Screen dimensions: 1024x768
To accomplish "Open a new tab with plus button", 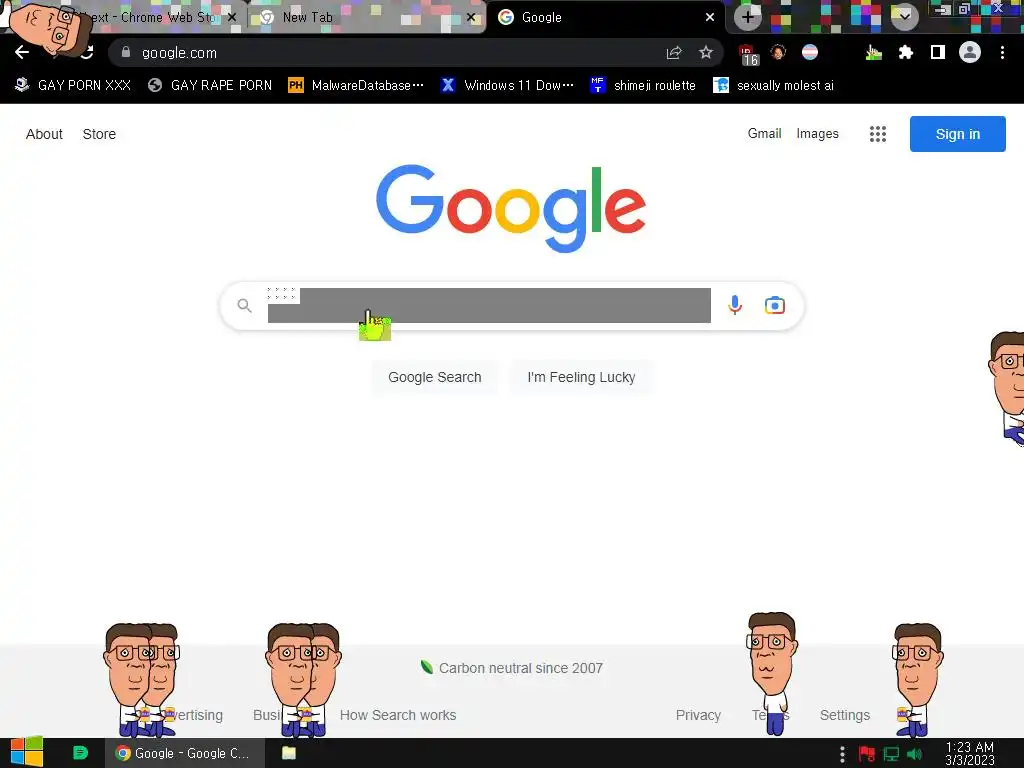I will pyautogui.click(x=748, y=17).
